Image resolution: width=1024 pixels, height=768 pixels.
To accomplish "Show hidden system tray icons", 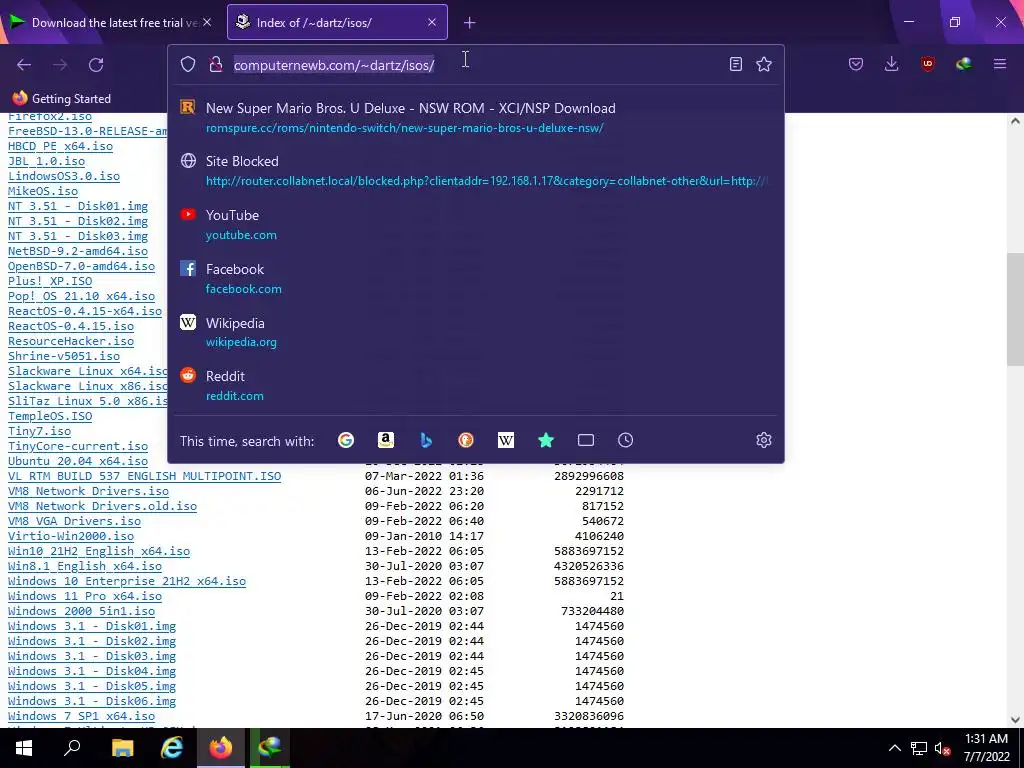I will pyautogui.click(x=895, y=748).
